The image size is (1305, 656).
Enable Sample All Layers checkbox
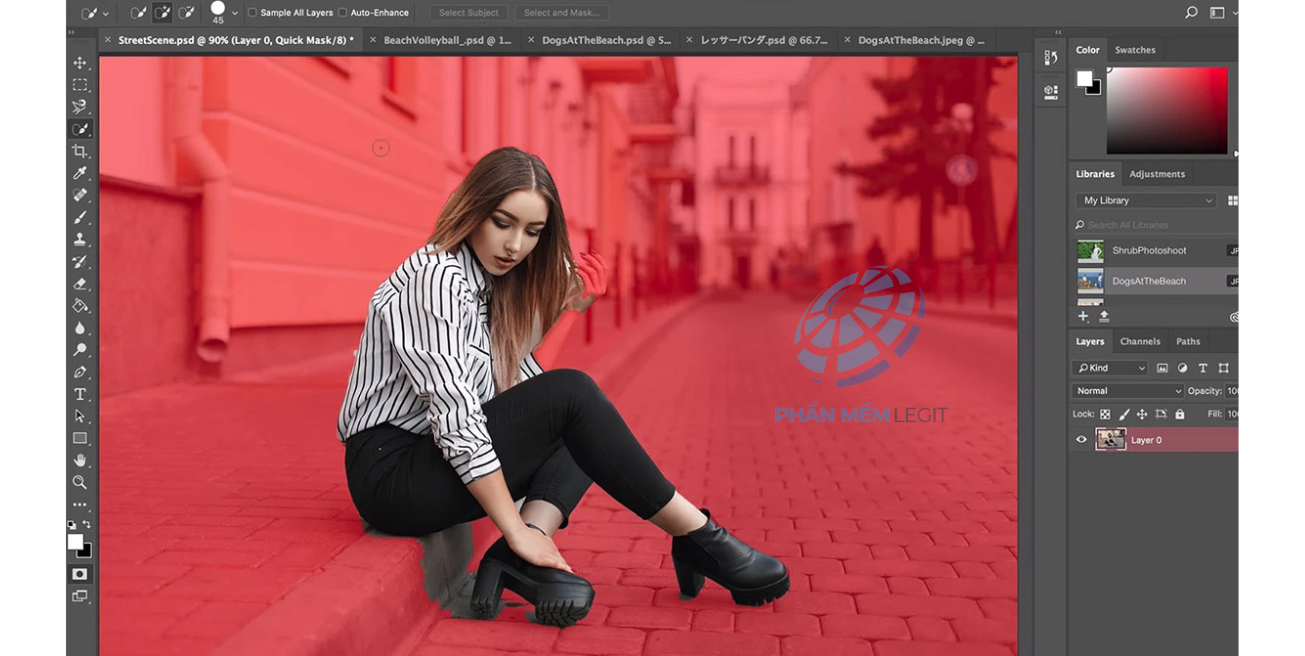click(253, 13)
